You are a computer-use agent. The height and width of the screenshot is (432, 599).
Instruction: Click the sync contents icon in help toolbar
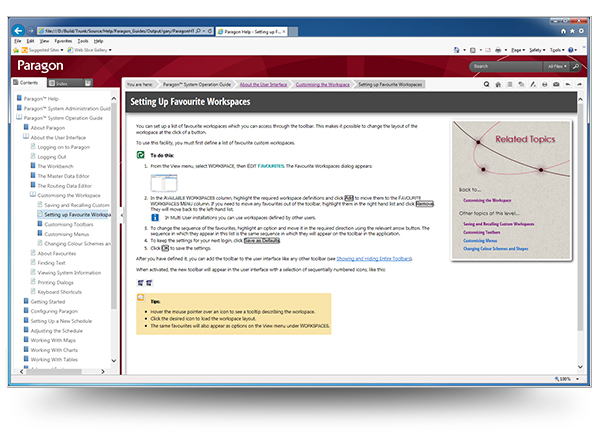(521, 84)
